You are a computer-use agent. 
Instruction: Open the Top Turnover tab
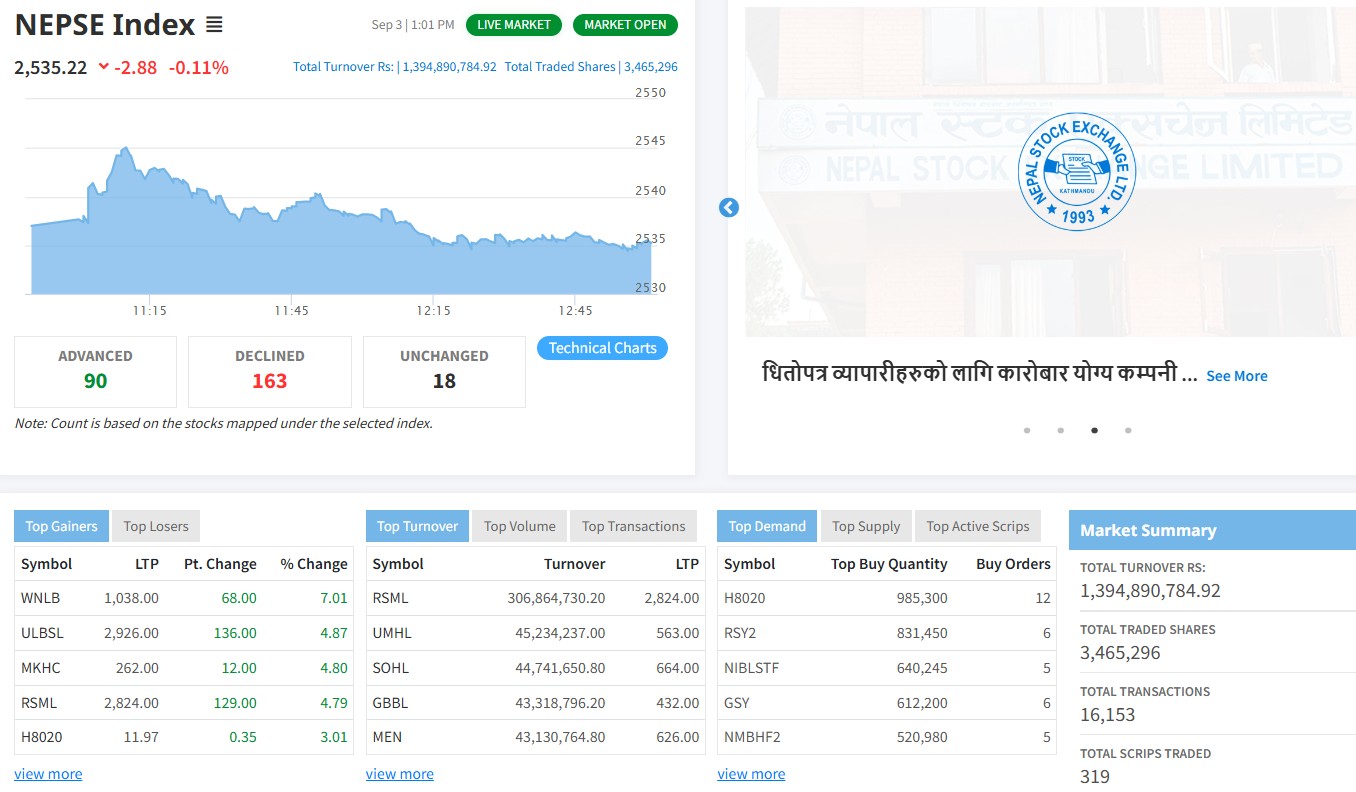pyautogui.click(x=417, y=526)
